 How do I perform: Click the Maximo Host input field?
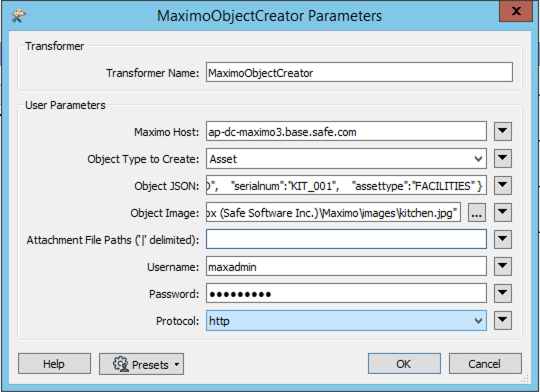[x=346, y=131]
